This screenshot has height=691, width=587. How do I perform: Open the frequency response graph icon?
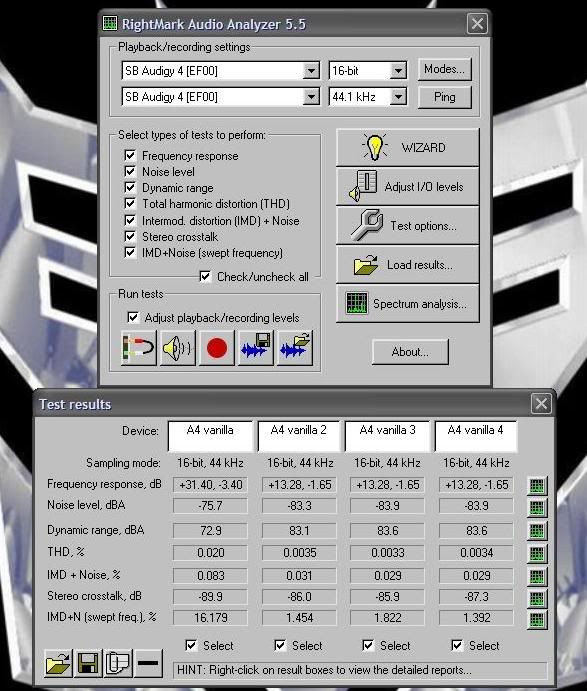click(536, 485)
